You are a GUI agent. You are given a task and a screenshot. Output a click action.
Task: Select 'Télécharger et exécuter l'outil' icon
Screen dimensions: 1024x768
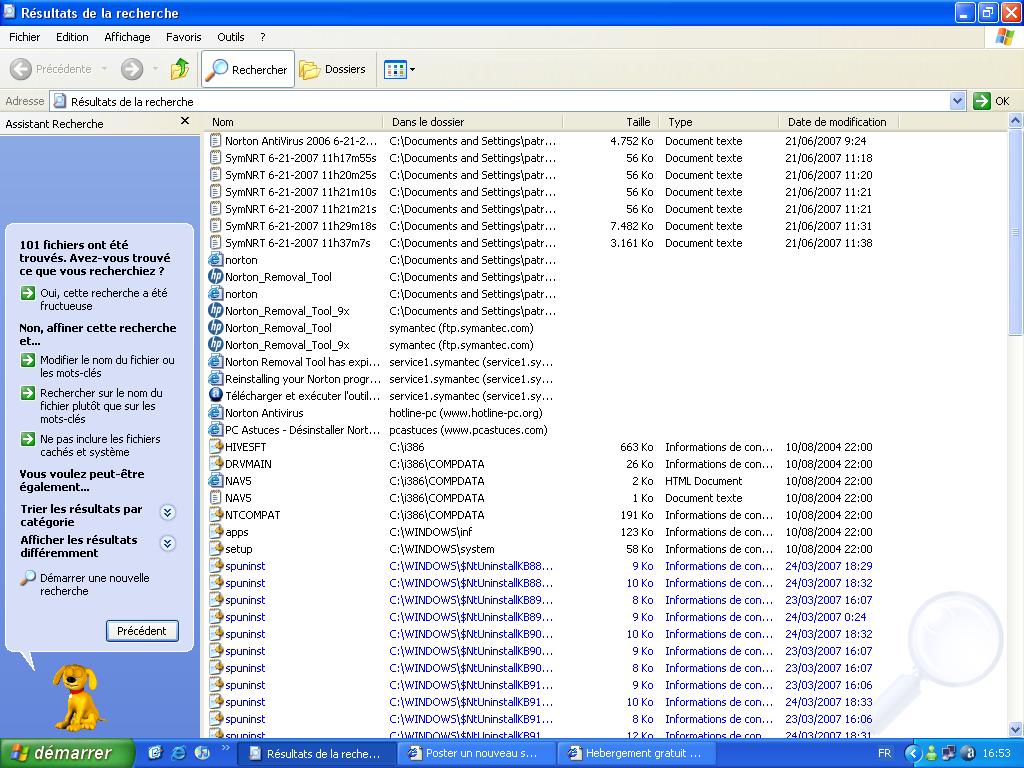tap(216, 396)
